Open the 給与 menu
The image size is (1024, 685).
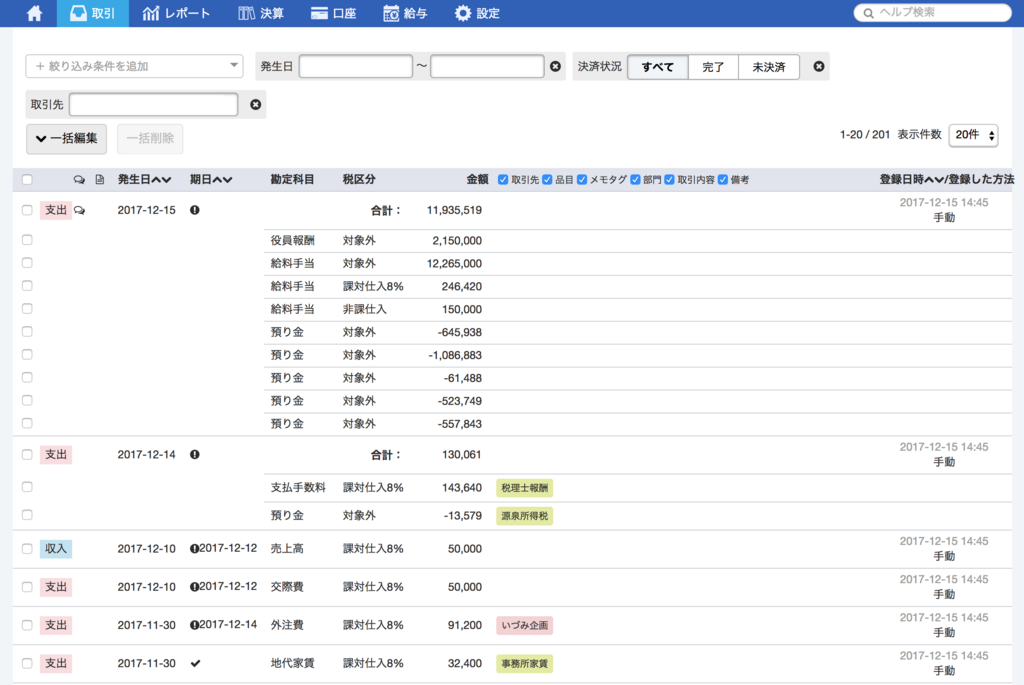click(405, 13)
